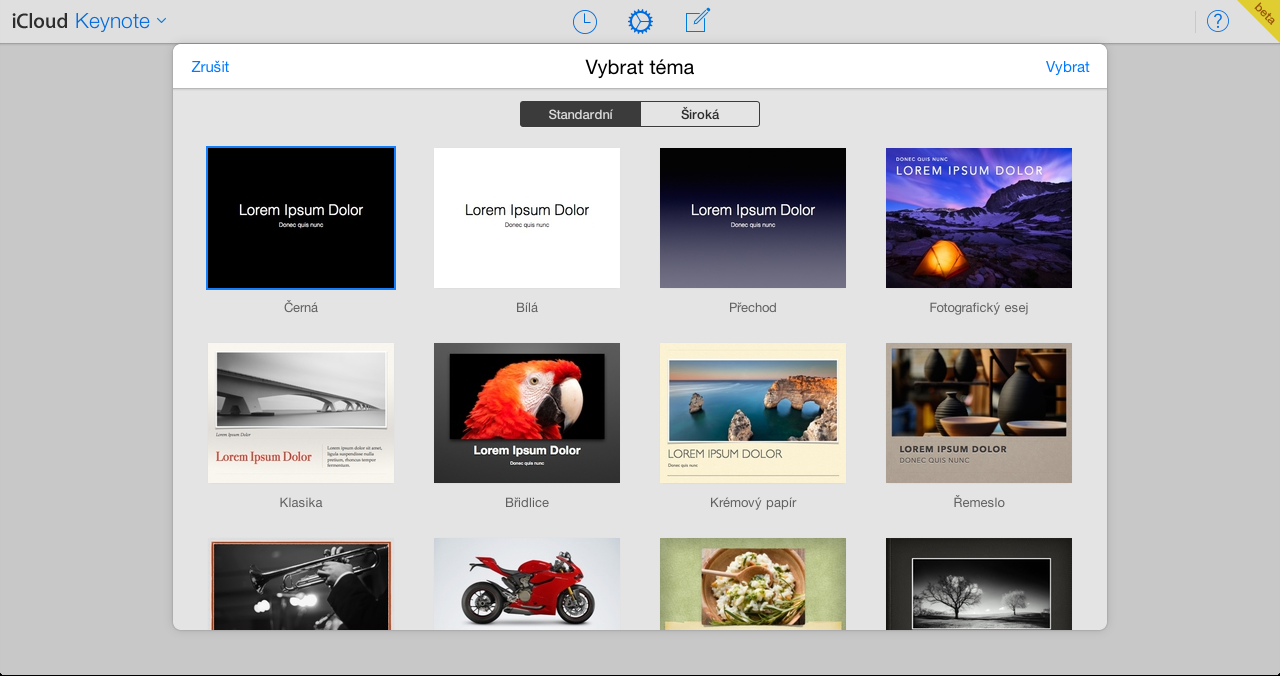Pick the Krémový papír theme
This screenshot has height=676, width=1280.
click(753, 413)
